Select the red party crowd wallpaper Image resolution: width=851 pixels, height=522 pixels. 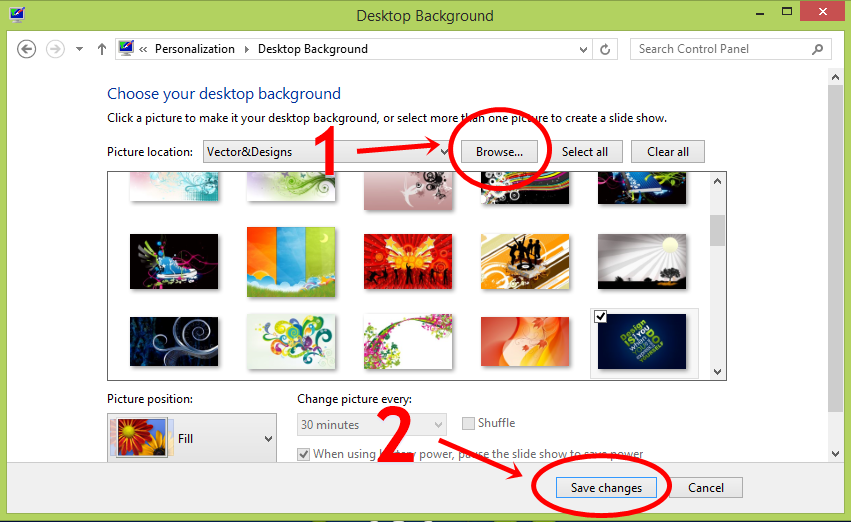pos(408,262)
